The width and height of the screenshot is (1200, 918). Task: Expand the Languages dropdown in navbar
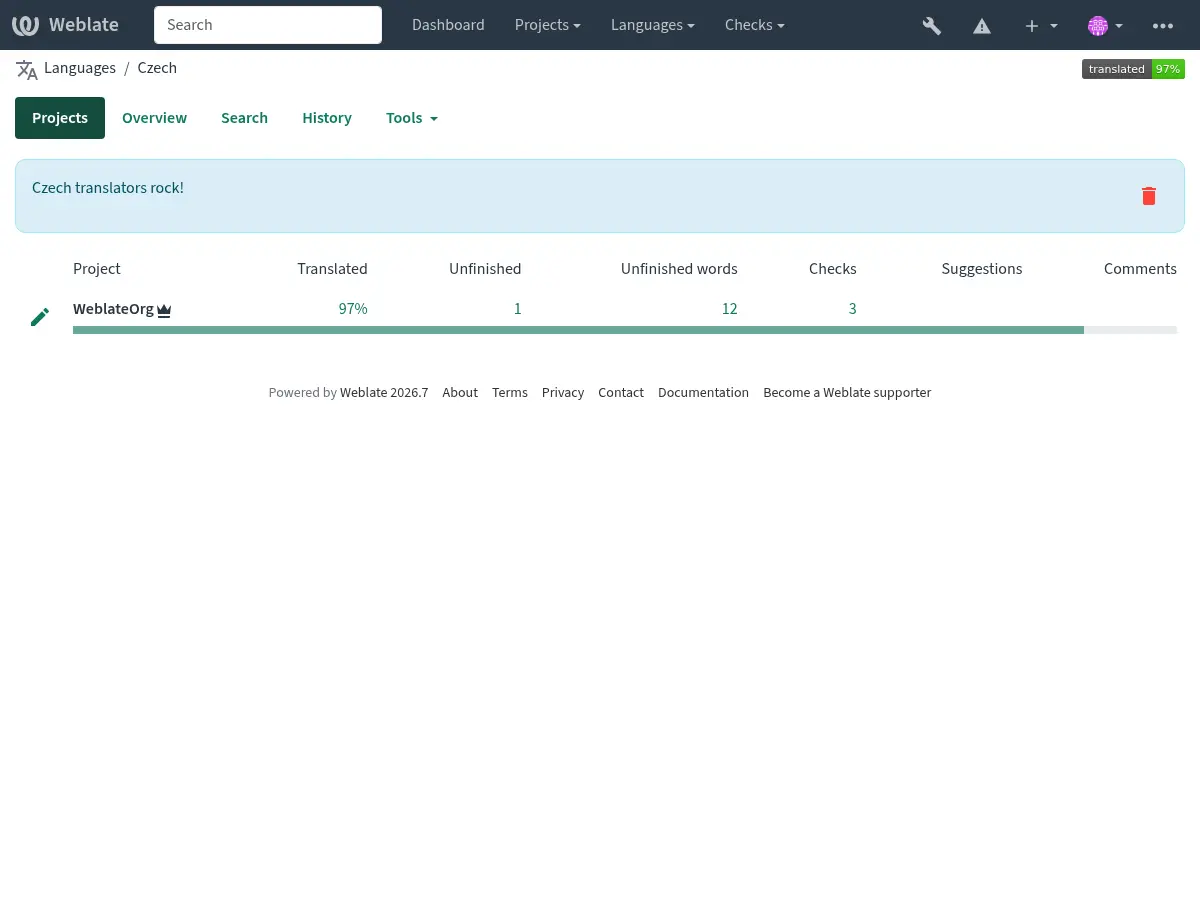coord(653,25)
